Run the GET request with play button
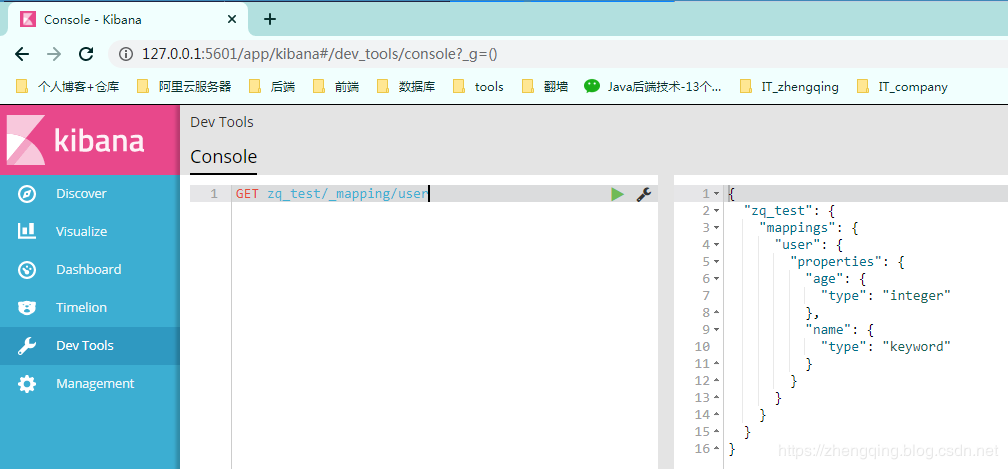This screenshot has width=1008, height=469. coord(617,194)
